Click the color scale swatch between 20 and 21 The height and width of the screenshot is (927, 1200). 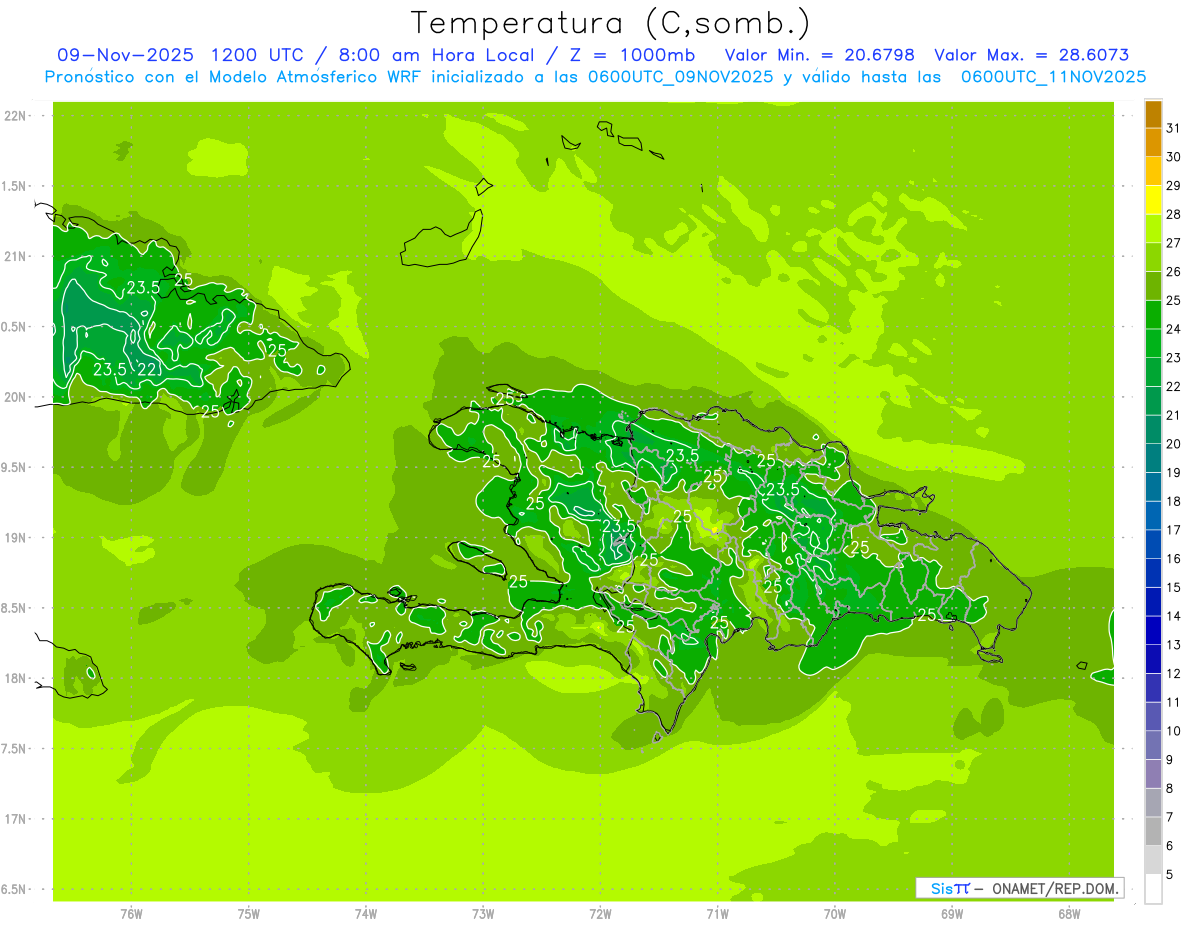(x=1153, y=429)
